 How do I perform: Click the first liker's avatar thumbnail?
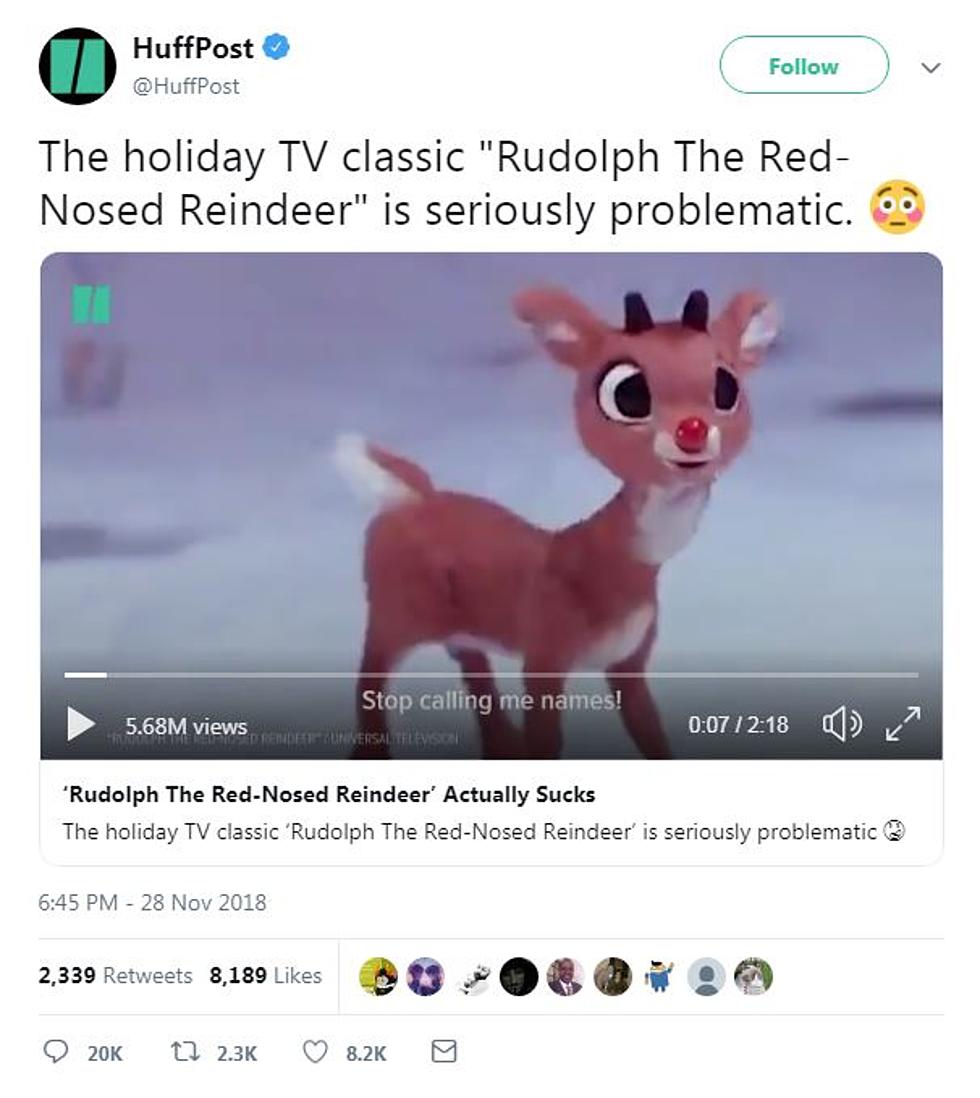(x=378, y=976)
